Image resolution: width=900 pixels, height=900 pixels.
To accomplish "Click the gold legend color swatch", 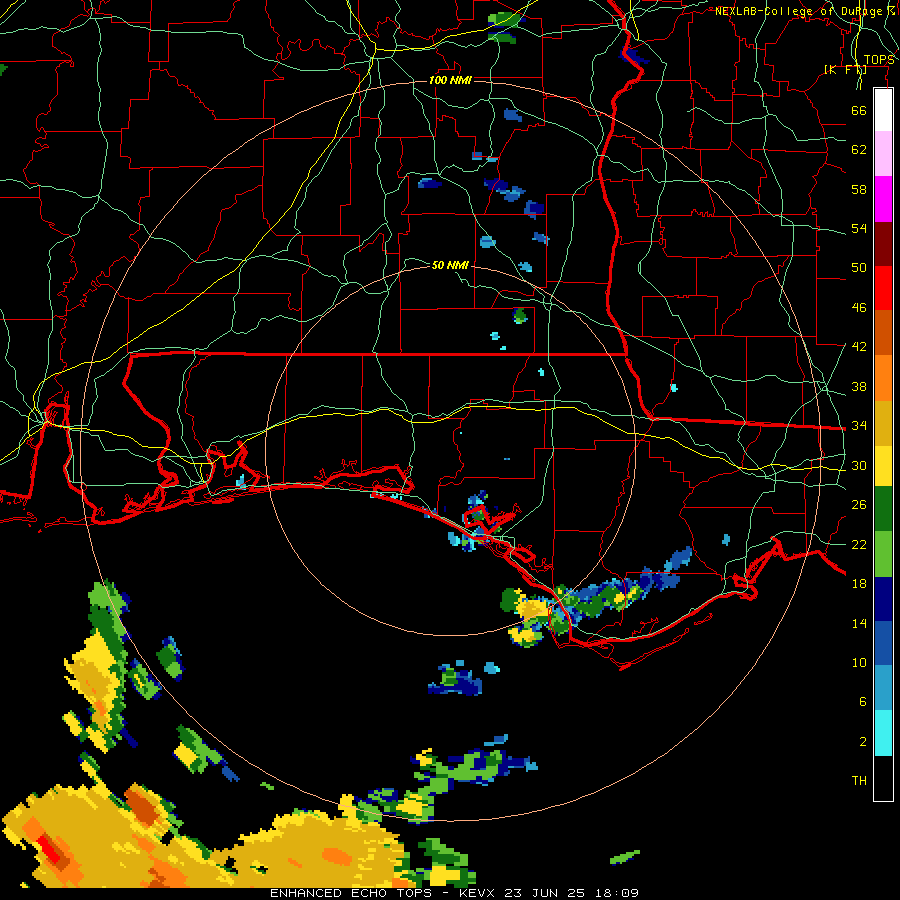I will tap(883, 423).
